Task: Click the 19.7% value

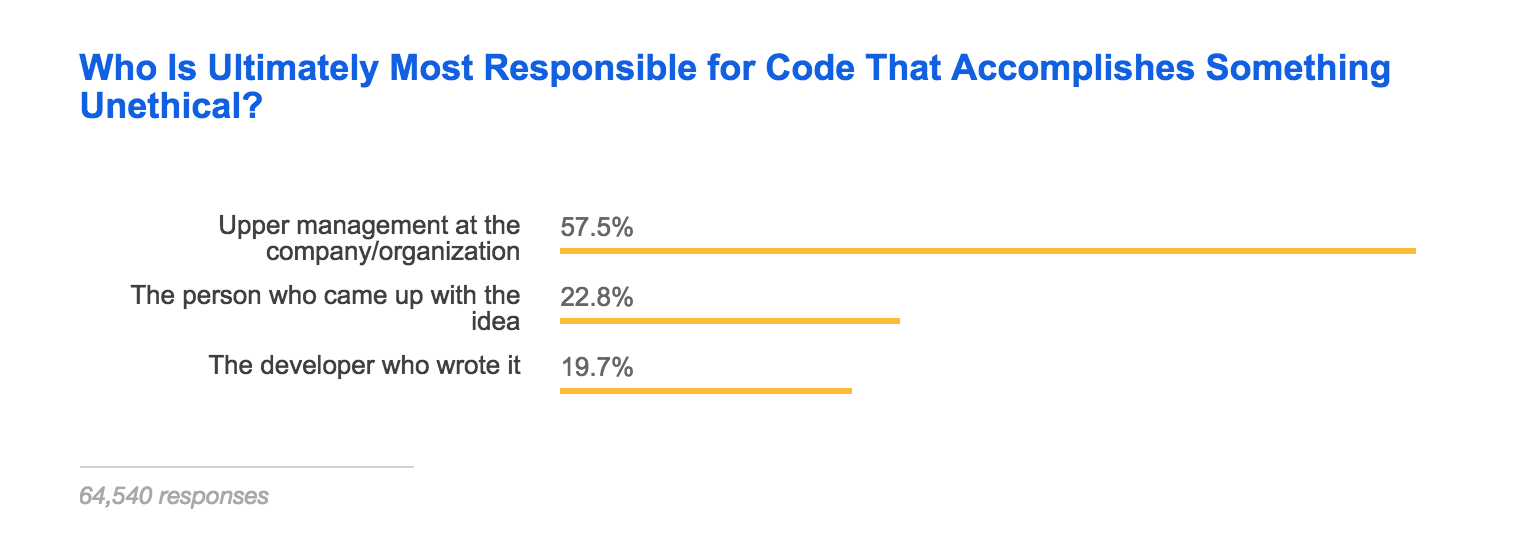Action: 596,367
